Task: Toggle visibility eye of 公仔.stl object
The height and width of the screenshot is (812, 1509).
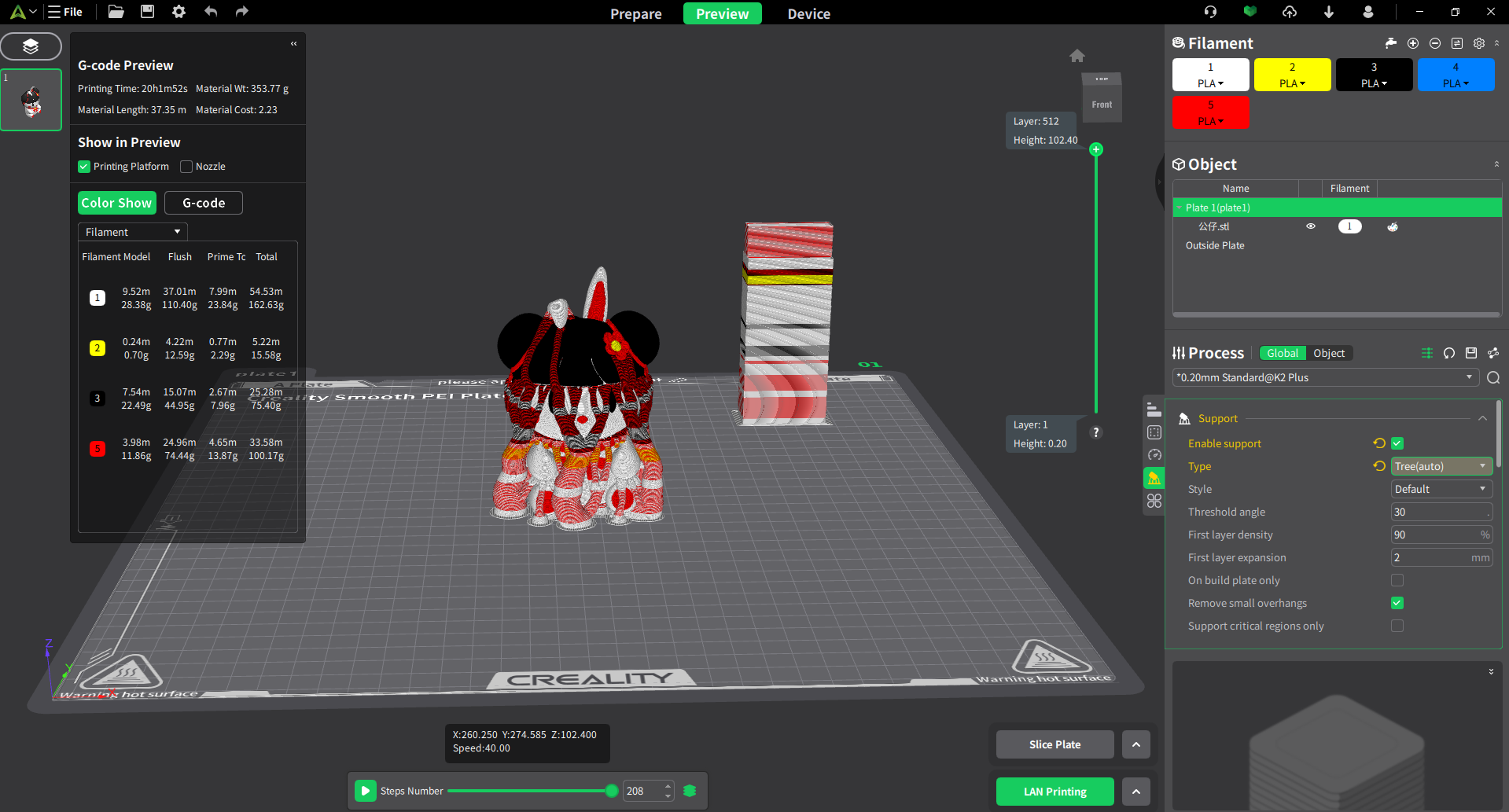Action: point(1311,226)
